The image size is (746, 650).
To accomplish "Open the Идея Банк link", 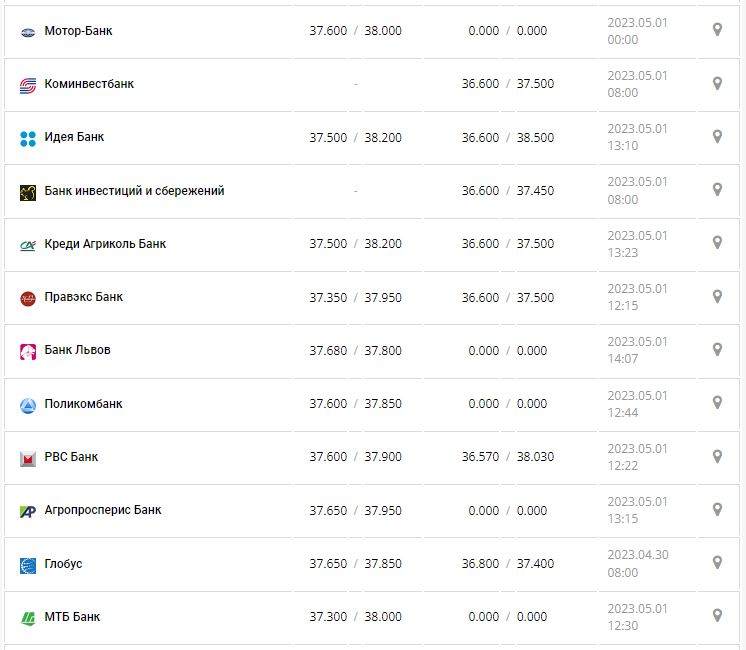I will 74,137.
